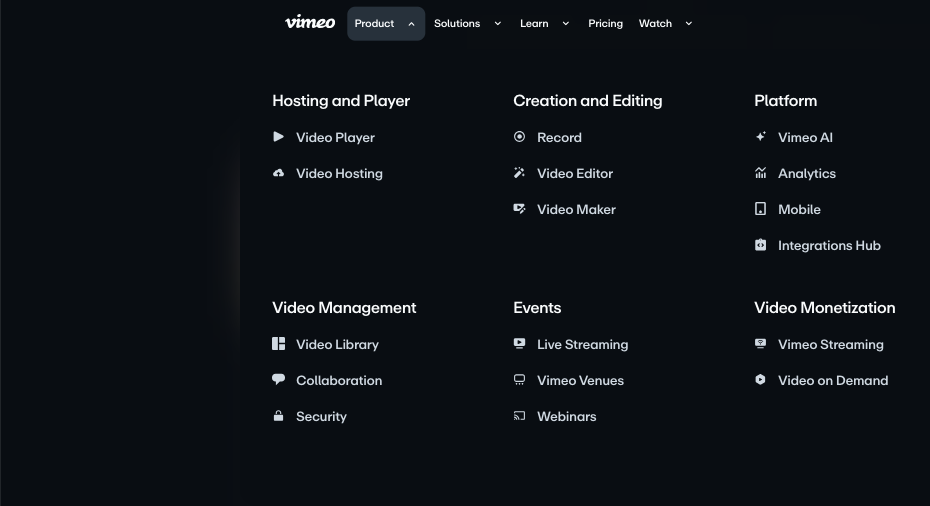Click the Live Streaming icon
This screenshot has width=930, height=506.
(519, 343)
